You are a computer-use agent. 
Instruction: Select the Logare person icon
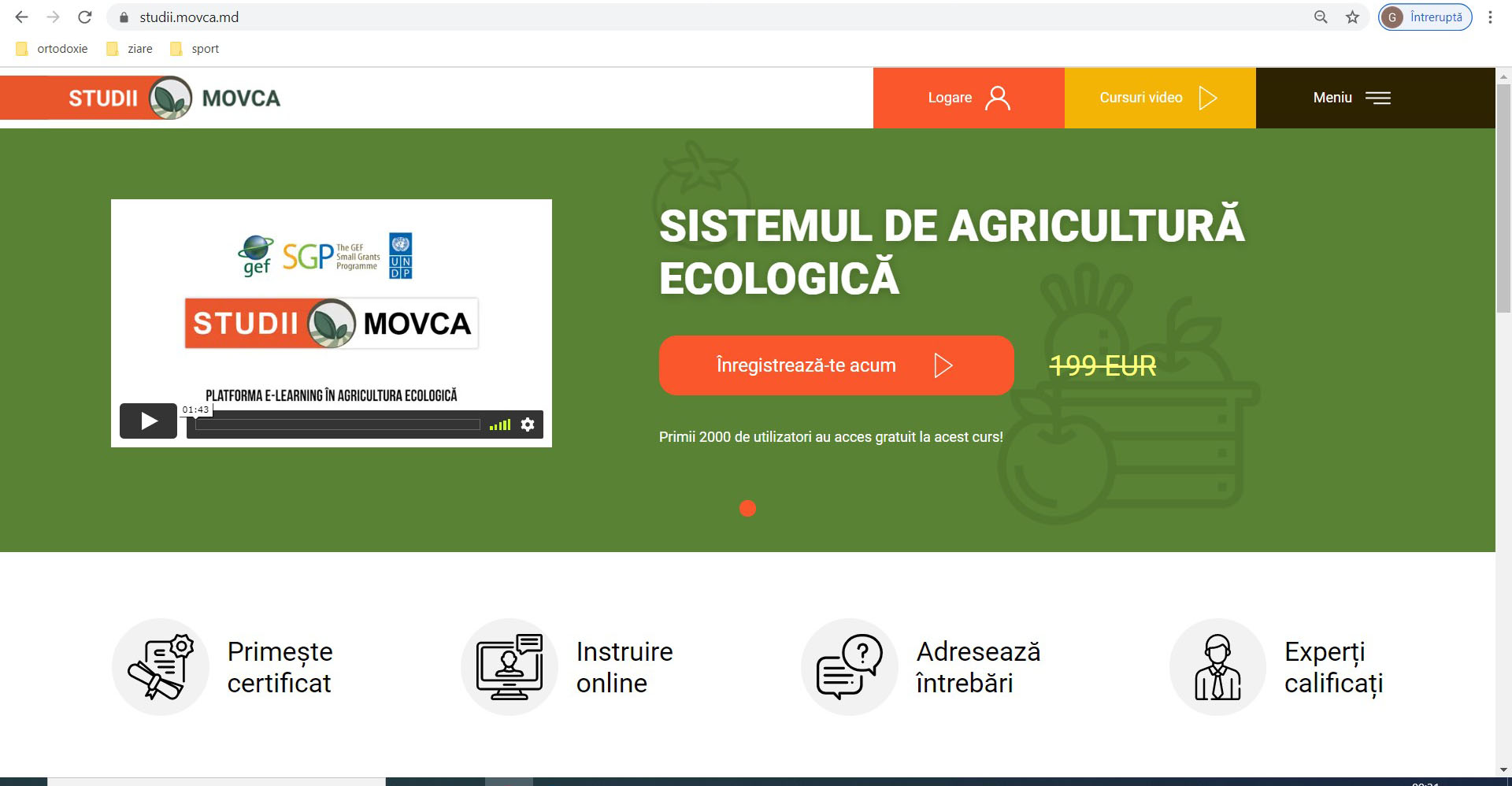(998, 98)
